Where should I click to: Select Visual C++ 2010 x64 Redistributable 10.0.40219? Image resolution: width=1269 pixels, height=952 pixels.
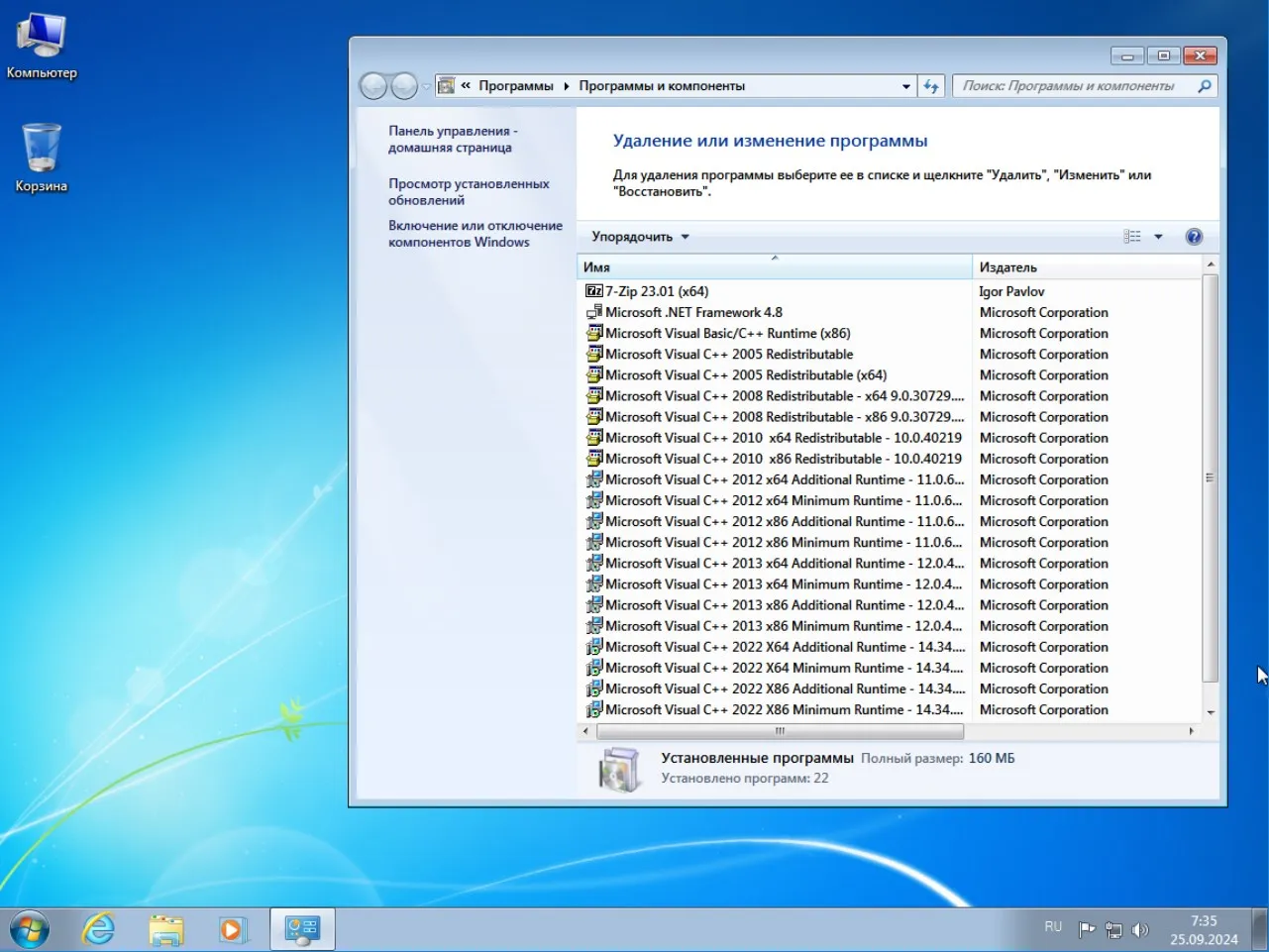(x=889, y=438)
